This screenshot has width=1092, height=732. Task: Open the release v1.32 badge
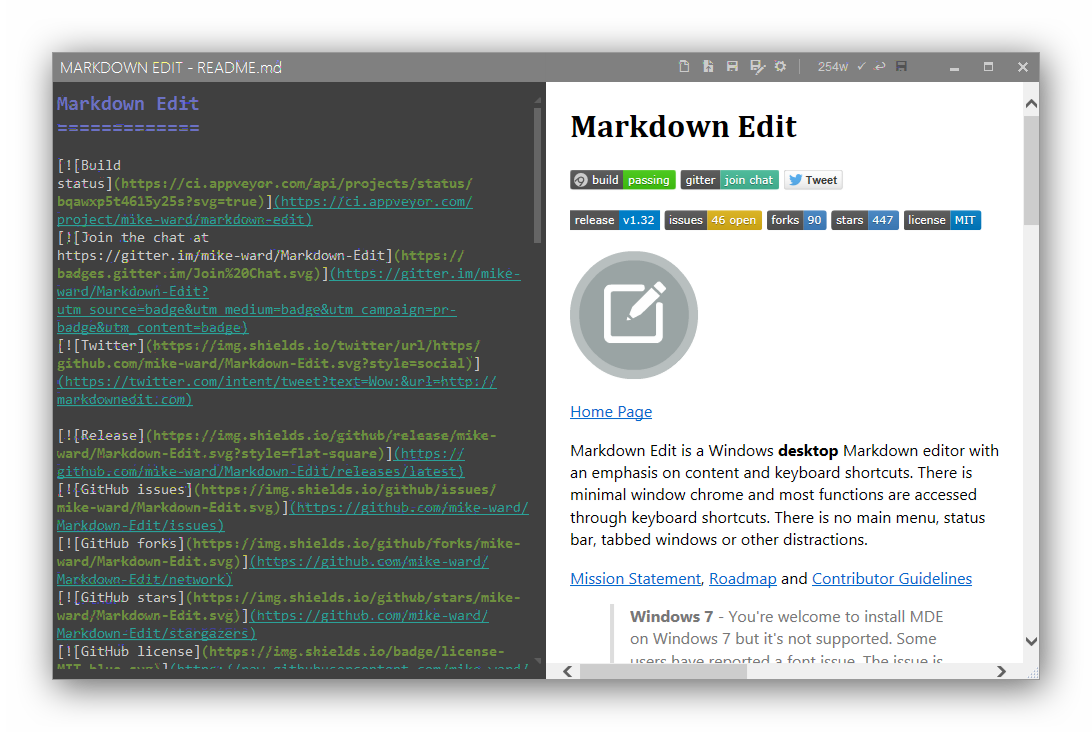coord(615,220)
